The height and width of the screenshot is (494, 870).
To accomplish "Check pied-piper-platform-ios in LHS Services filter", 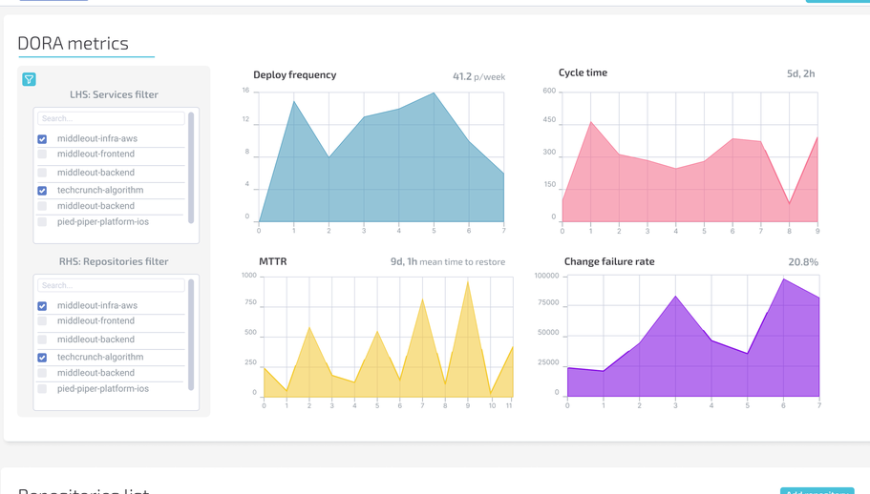I will pos(42,222).
